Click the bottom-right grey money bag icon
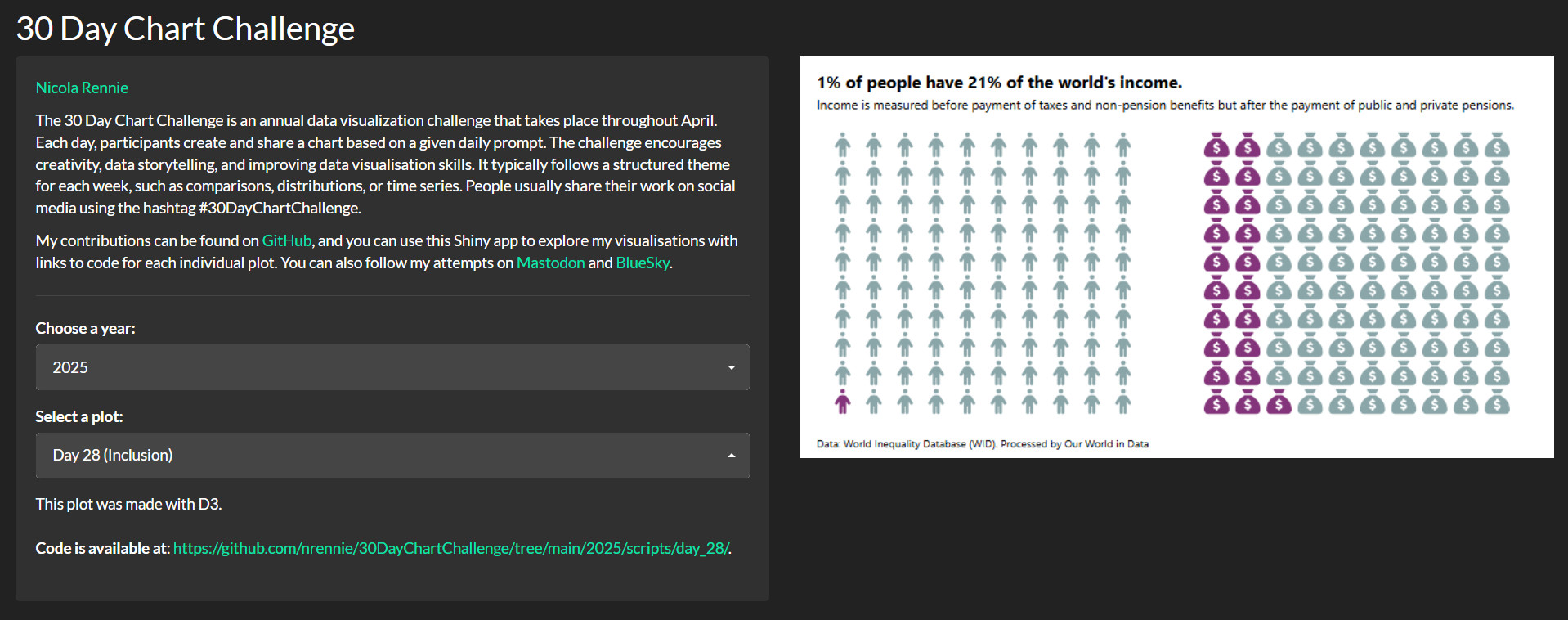The height and width of the screenshot is (620, 1568). coord(1497,402)
